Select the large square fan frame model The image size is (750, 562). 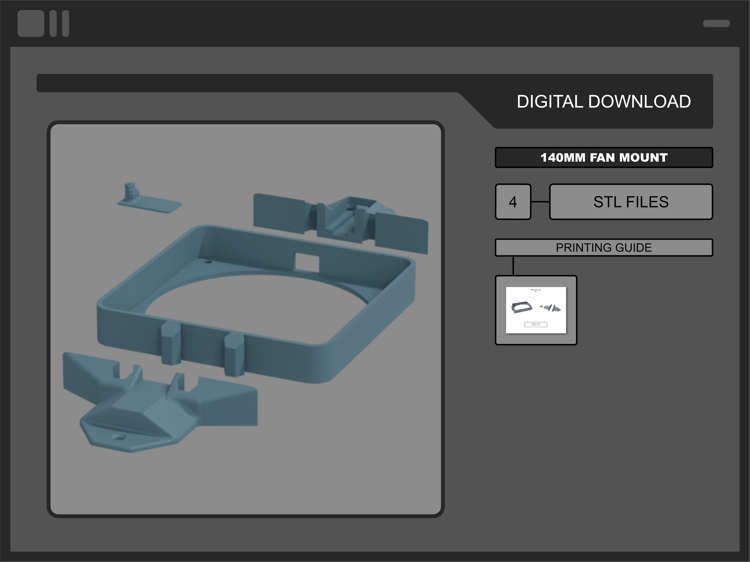[256, 303]
